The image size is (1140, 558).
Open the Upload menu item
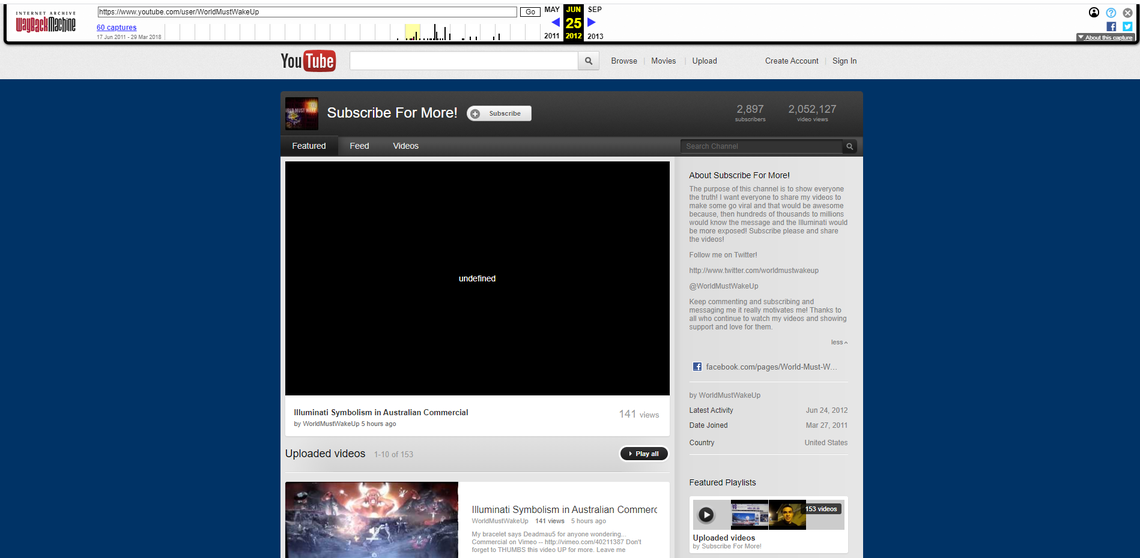[705, 61]
